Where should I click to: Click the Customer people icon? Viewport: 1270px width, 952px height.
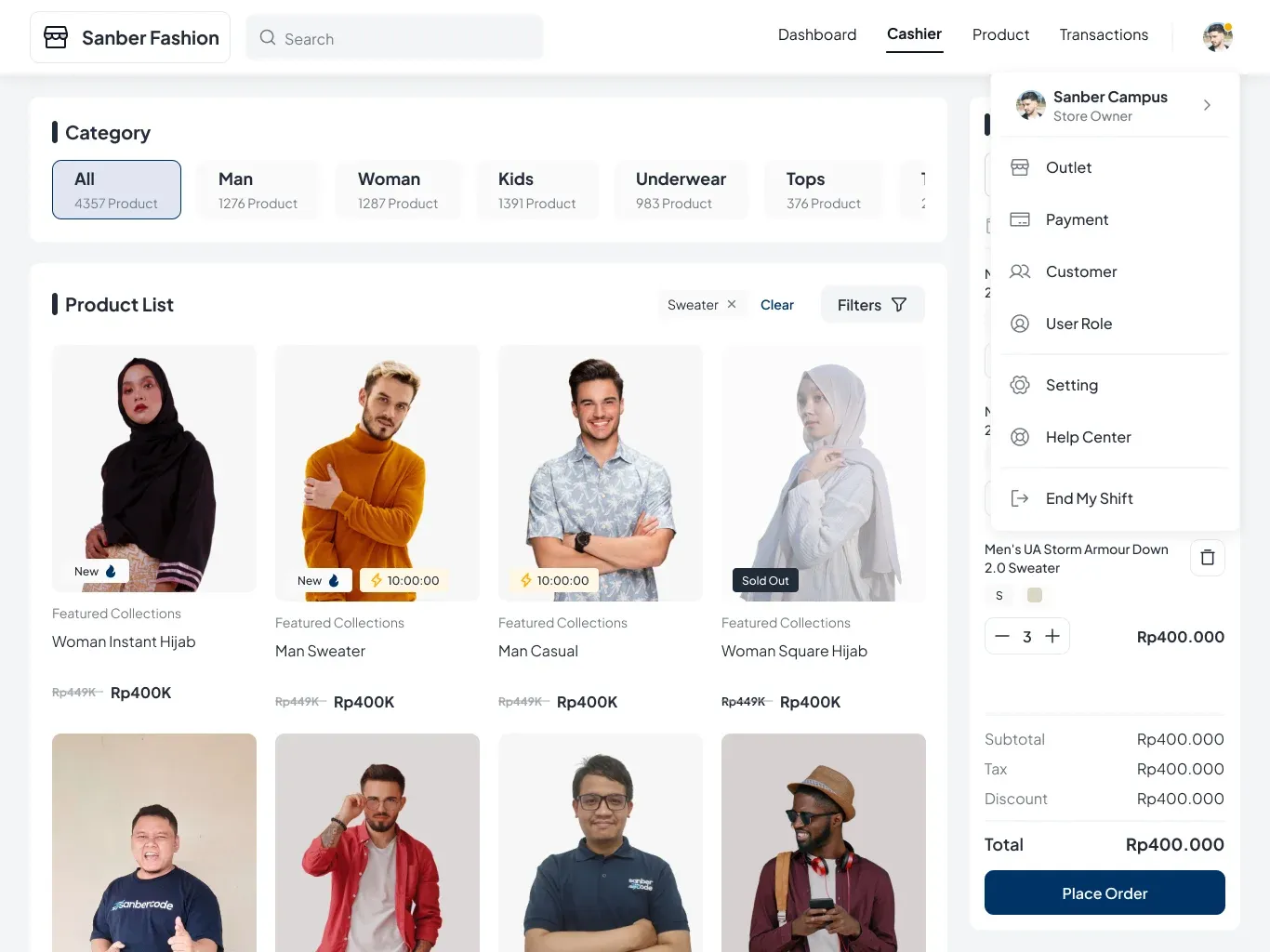(x=1020, y=271)
